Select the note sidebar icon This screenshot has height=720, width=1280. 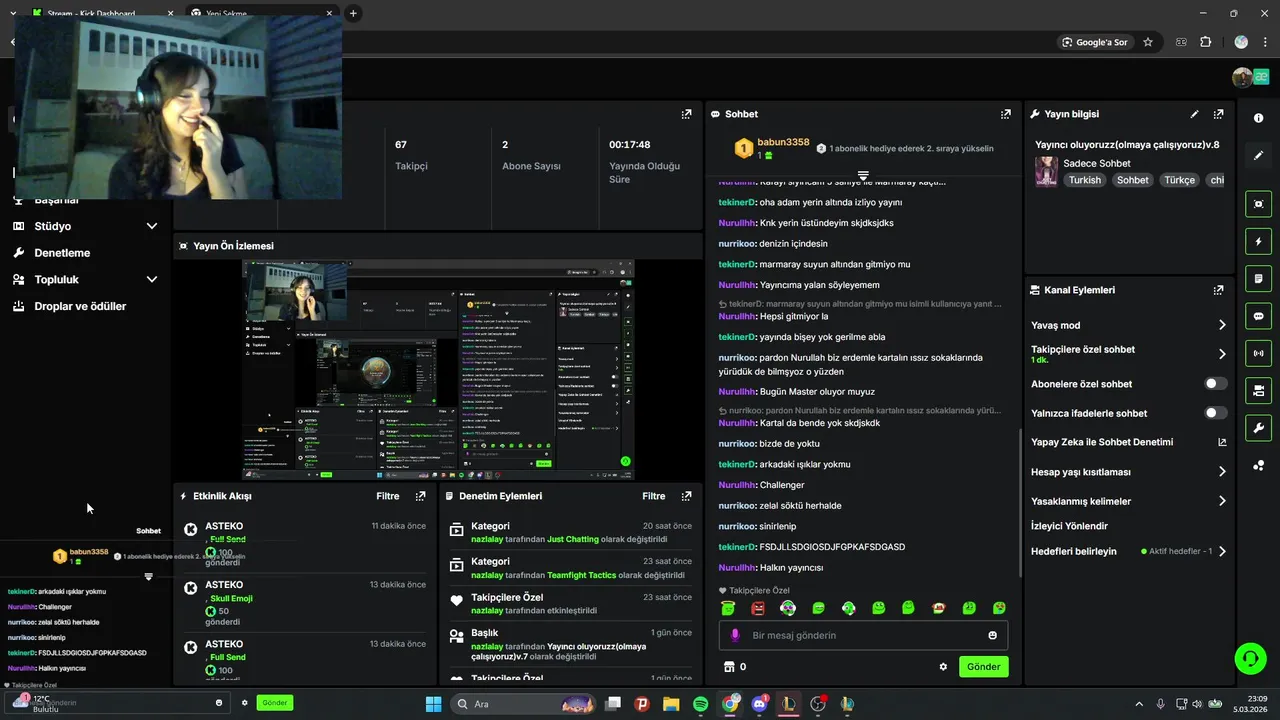[1258, 278]
